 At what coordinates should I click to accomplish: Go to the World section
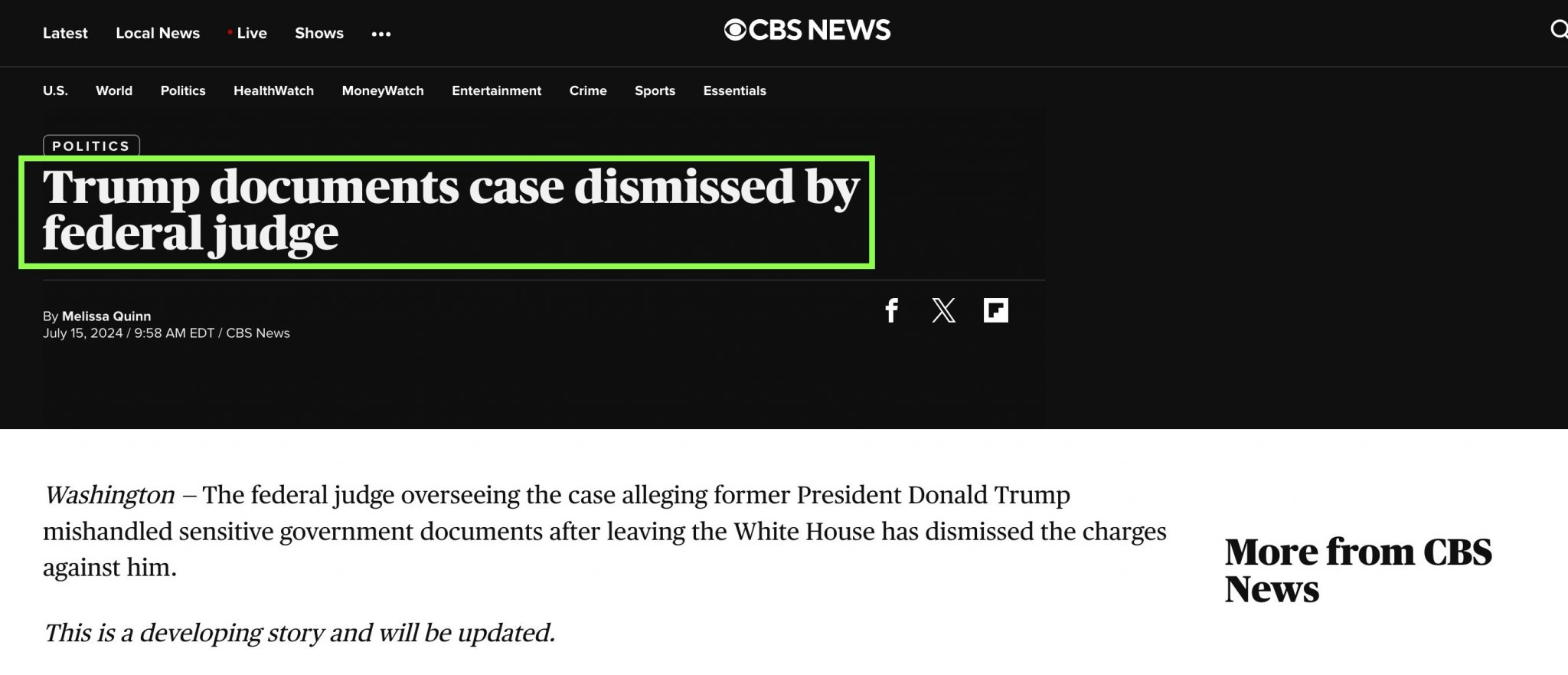coord(114,90)
